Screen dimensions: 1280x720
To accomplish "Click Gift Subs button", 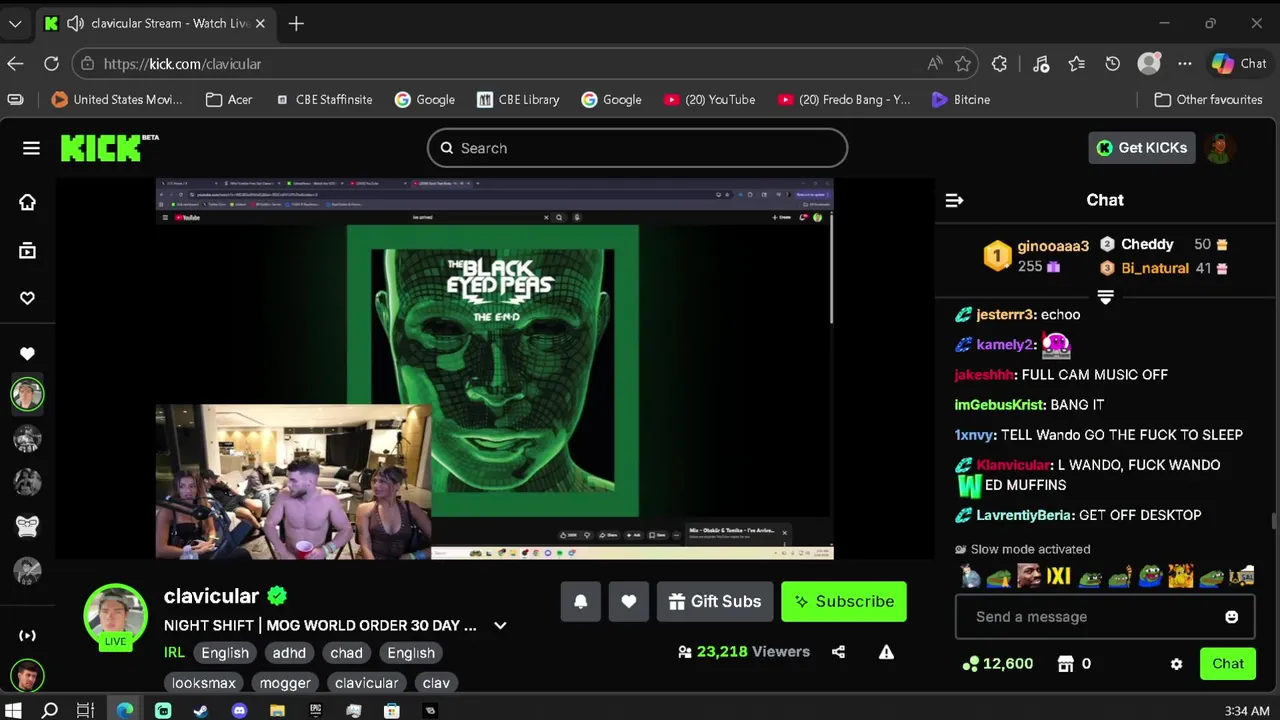I will pos(715,601).
